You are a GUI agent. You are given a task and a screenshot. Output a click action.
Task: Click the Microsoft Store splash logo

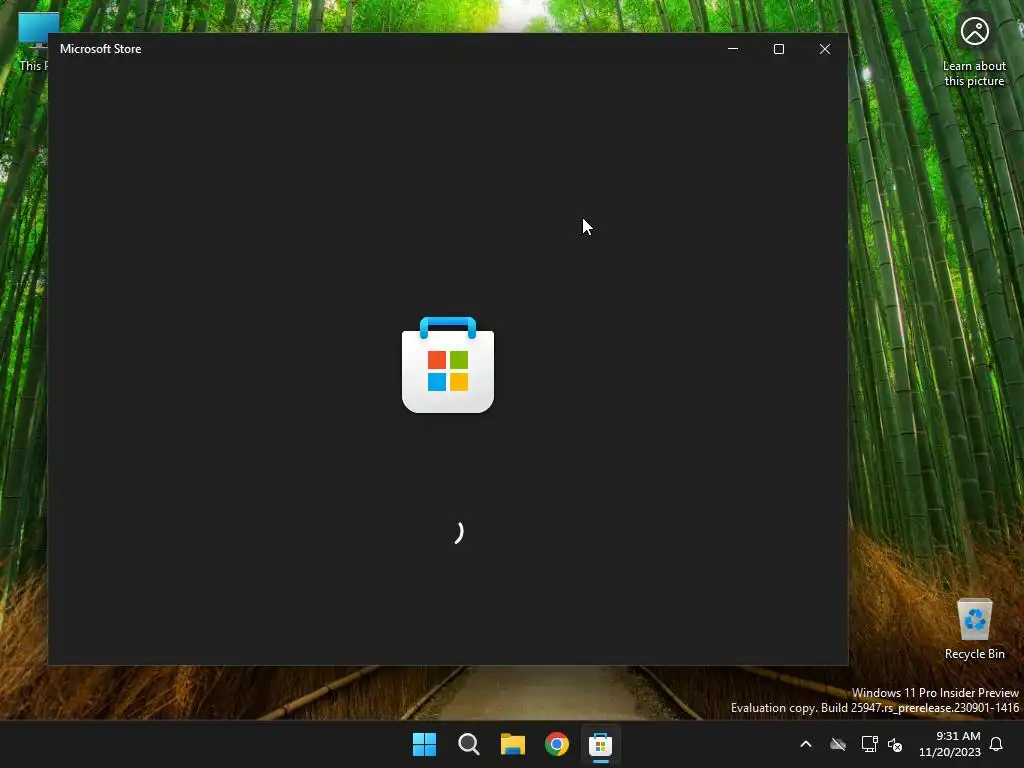coord(448,364)
